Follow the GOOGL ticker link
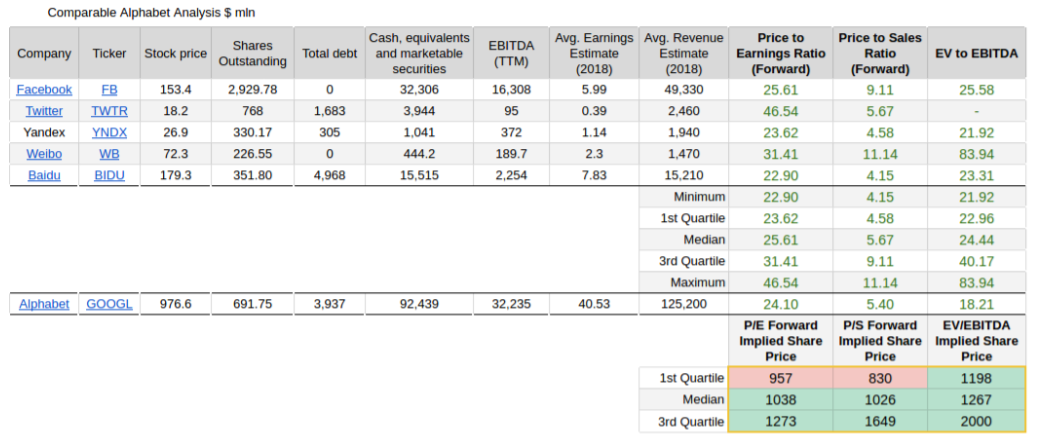Viewport: 1037px width, 440px height. click(x=109, y=304)
